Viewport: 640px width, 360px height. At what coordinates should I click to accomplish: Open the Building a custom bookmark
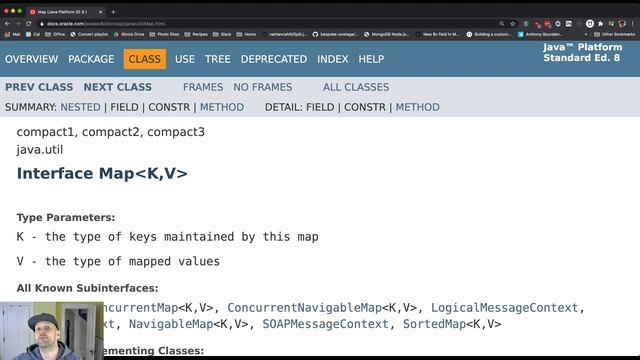point(489,34)
